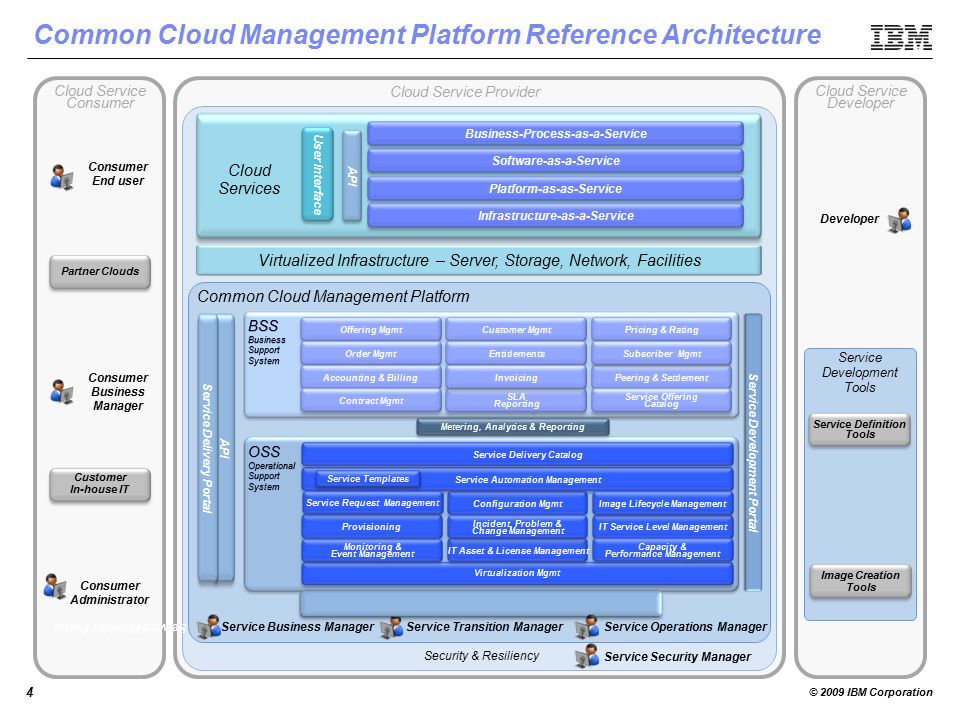Click the Virtualization Mgmt bar
960x720 pixels.
(517, 573)
